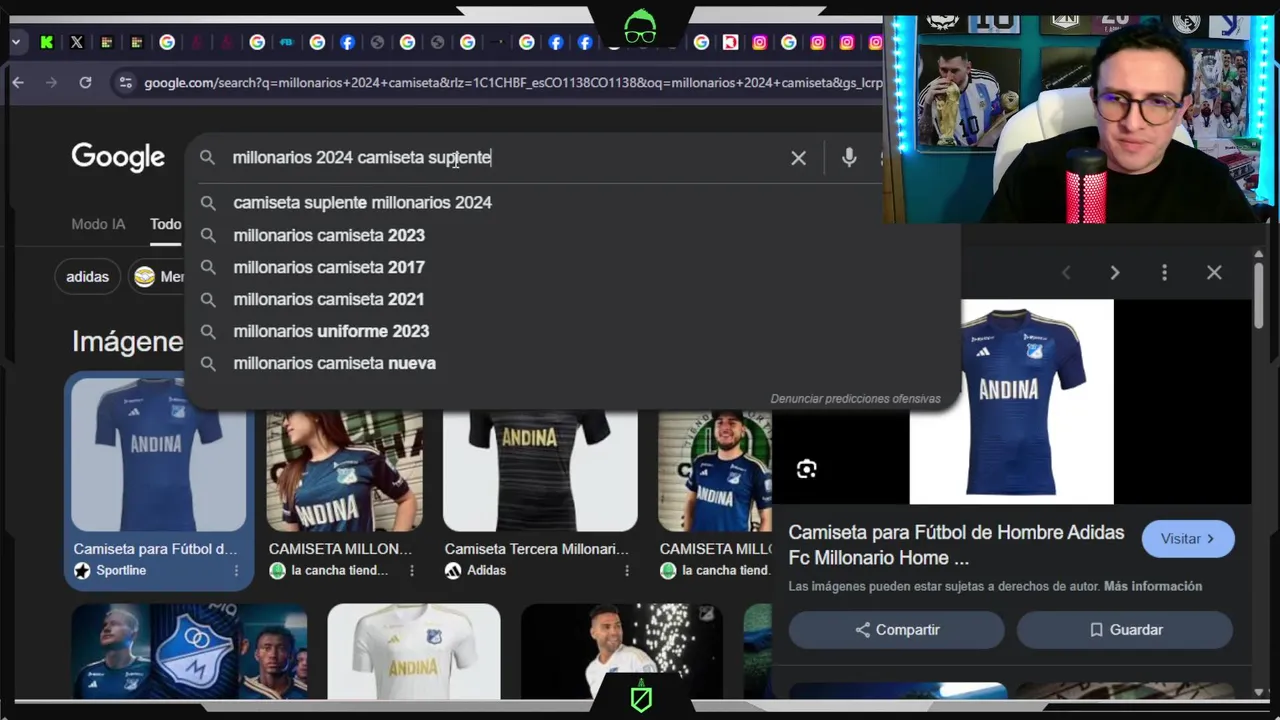Open three-dot menu for 'Camiseta Tercera' Adidas result
This screenshot has width=1280, height=720.
627,571
